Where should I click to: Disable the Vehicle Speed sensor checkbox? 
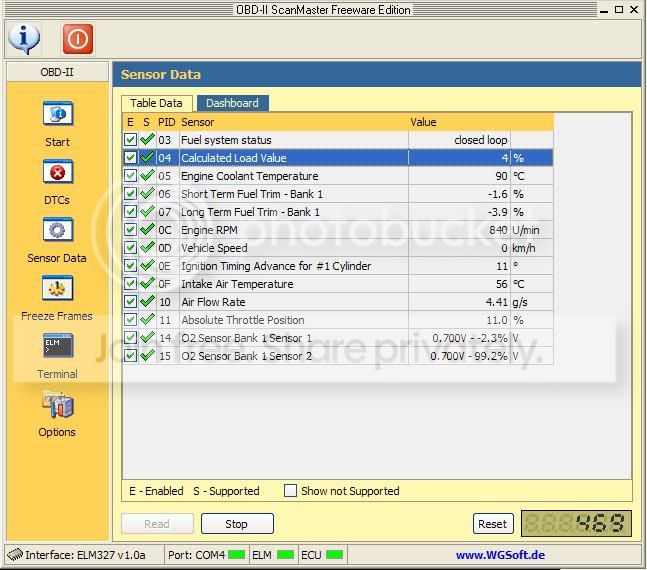pos(130,248)
